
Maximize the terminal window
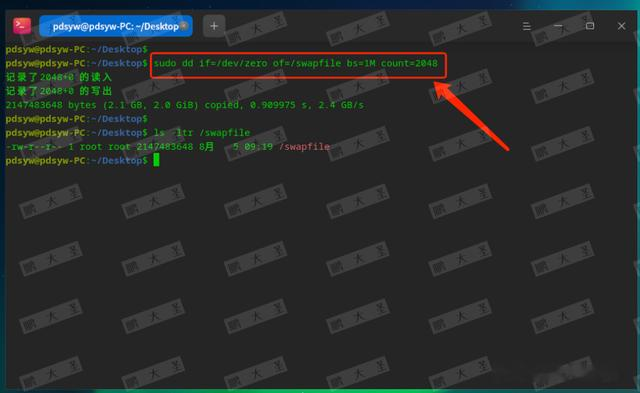pos(590,26)
